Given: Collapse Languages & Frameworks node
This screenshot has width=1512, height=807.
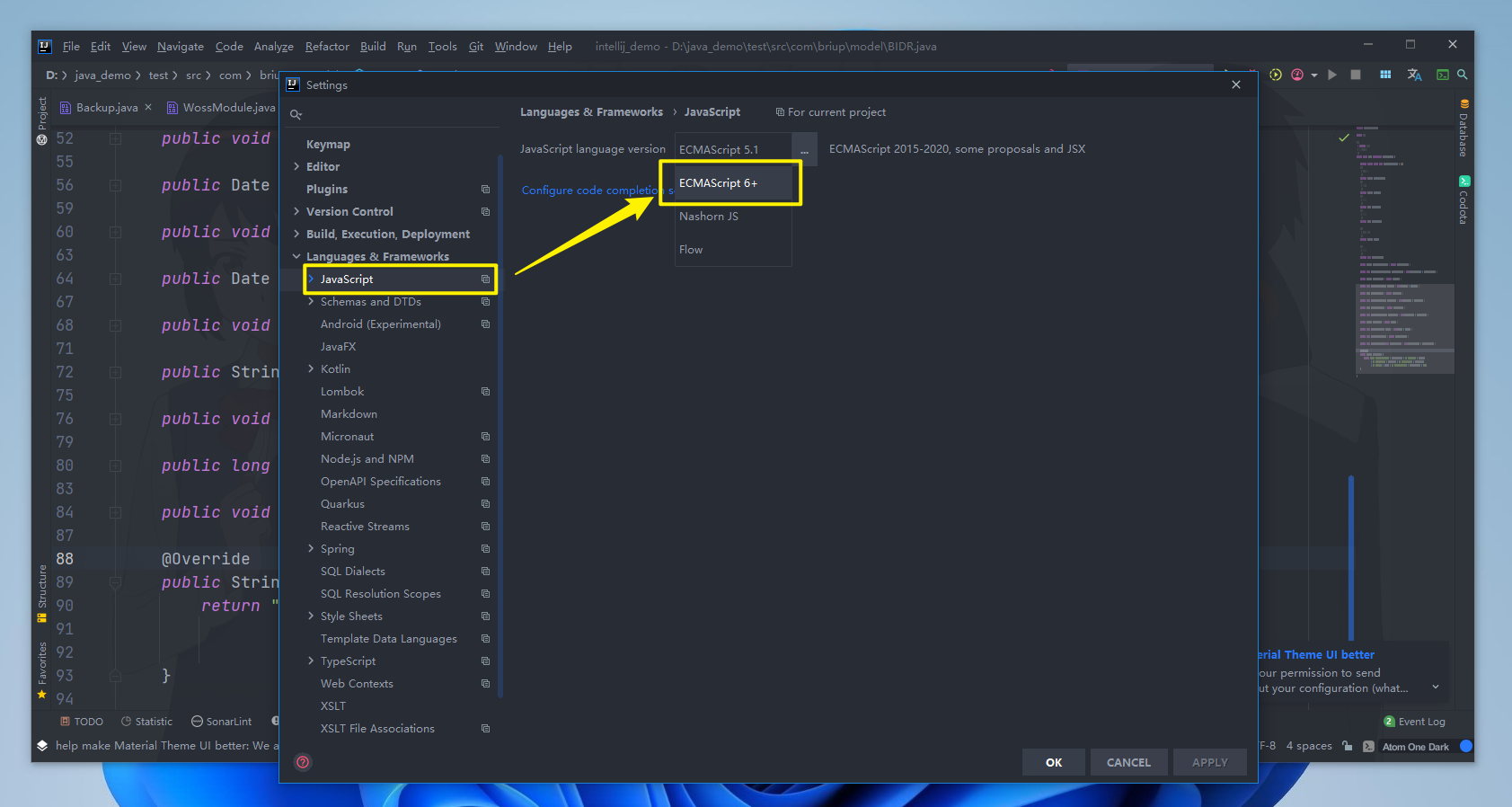Looking at the screenshot, I should pyautogui.click(x=296, y=256).
